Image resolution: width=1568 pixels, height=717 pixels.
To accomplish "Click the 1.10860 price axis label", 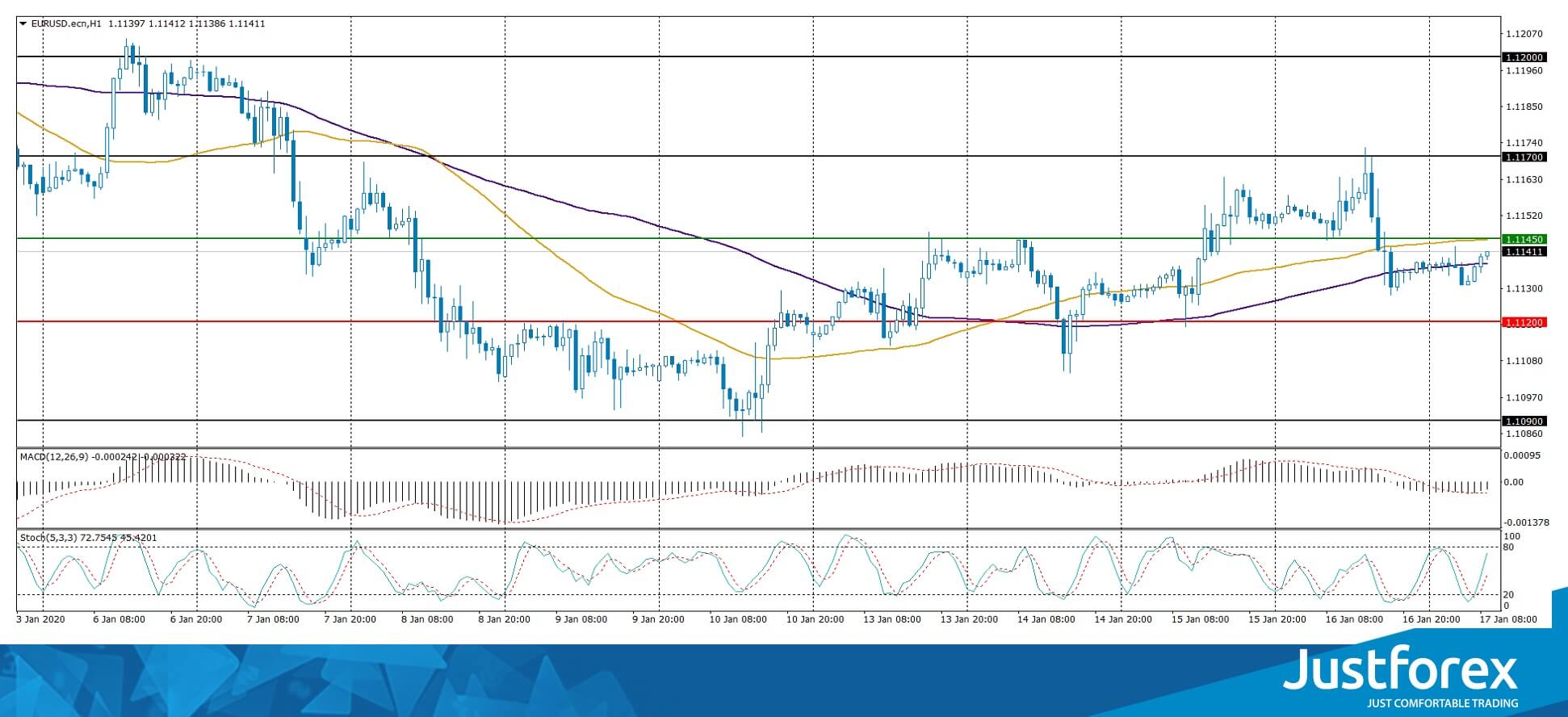I will (1524, 434).
